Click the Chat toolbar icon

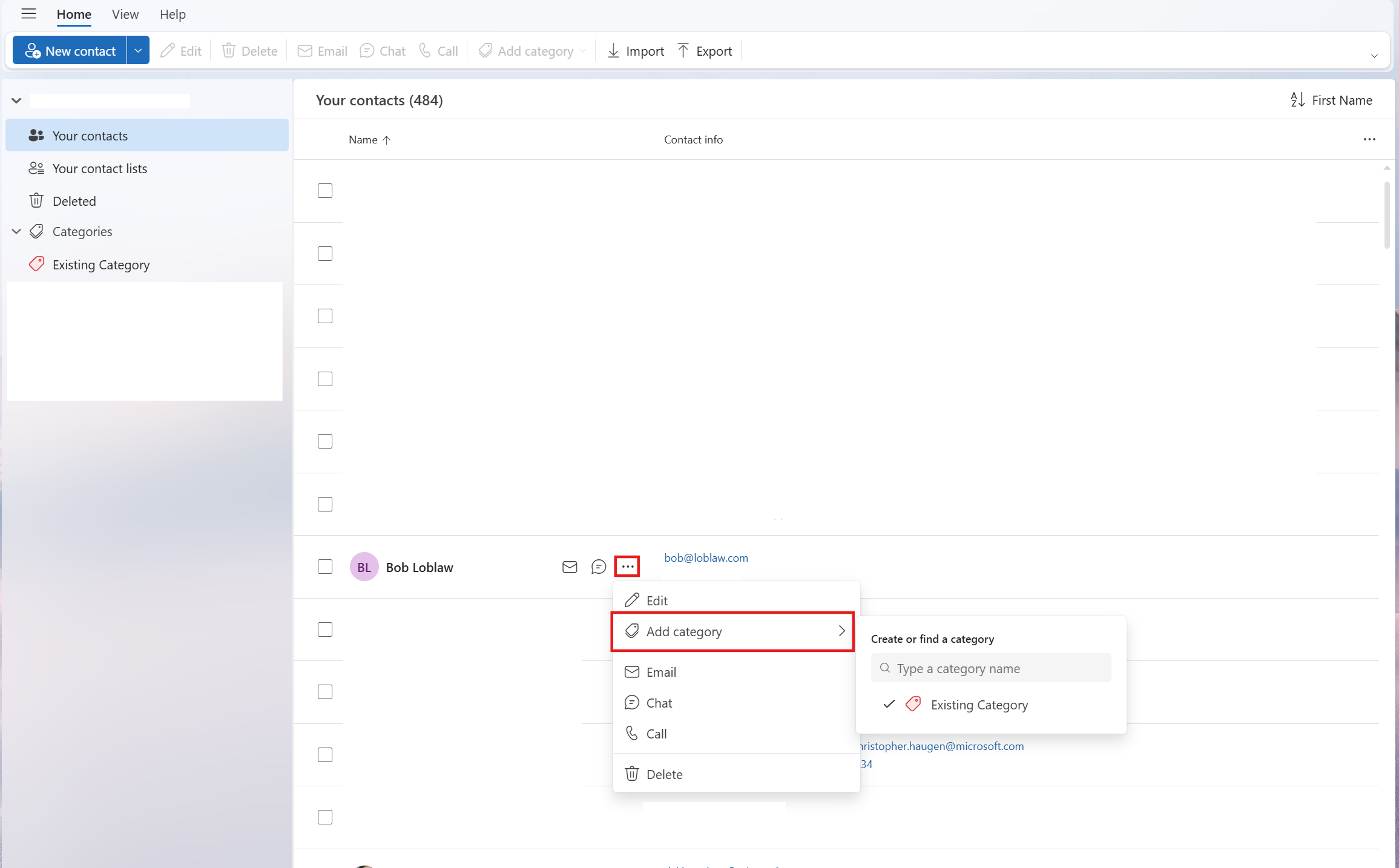pos(366,51)
